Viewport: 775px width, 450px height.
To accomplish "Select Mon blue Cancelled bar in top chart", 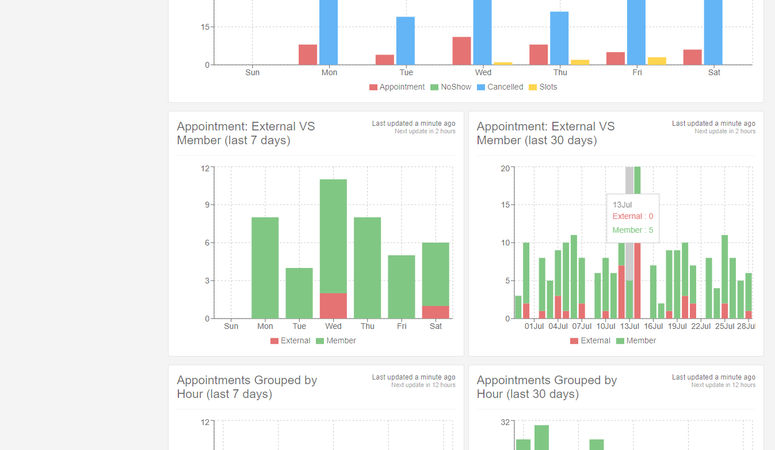I will 329,32.
